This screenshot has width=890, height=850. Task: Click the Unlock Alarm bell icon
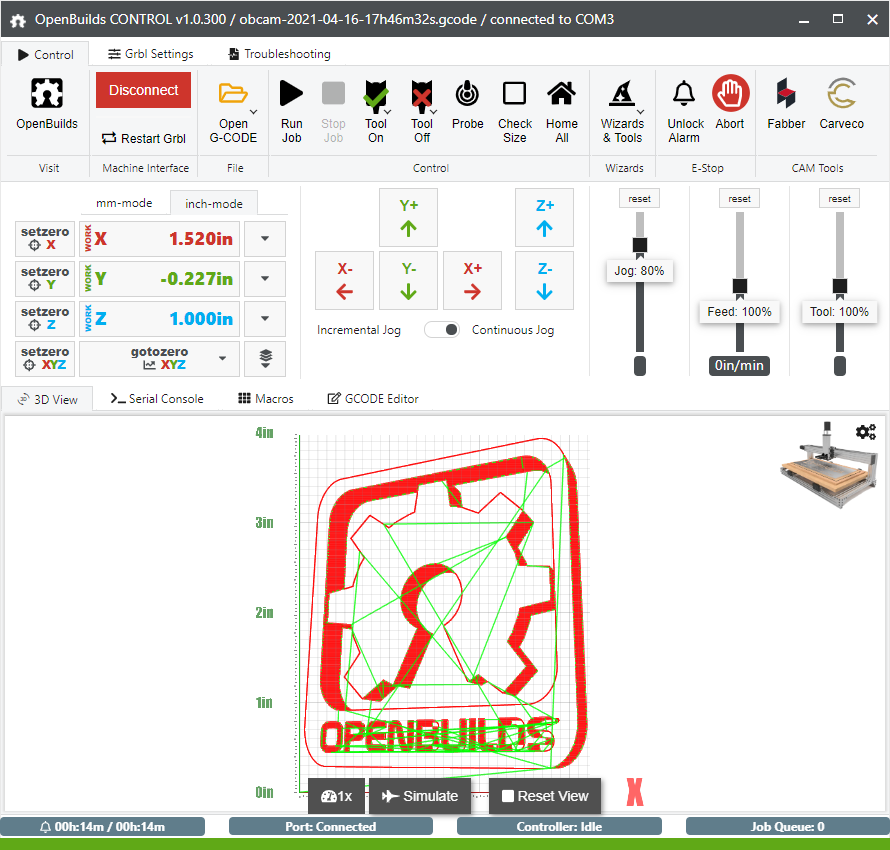point(685,95)
